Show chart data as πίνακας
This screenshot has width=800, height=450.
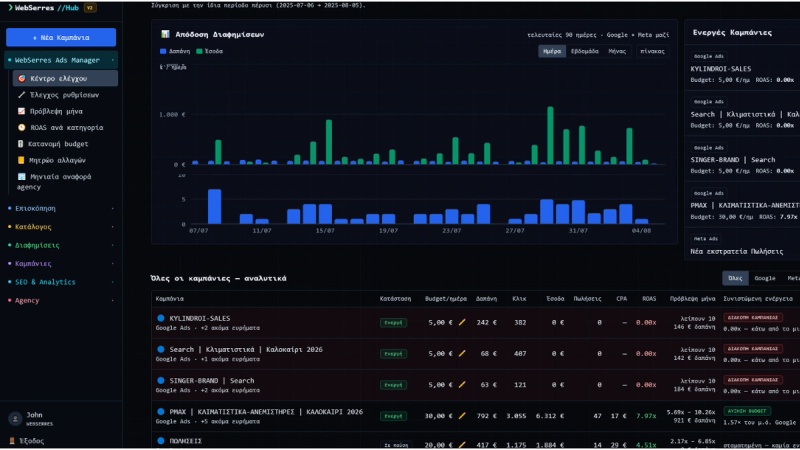[x=652, y=51]
